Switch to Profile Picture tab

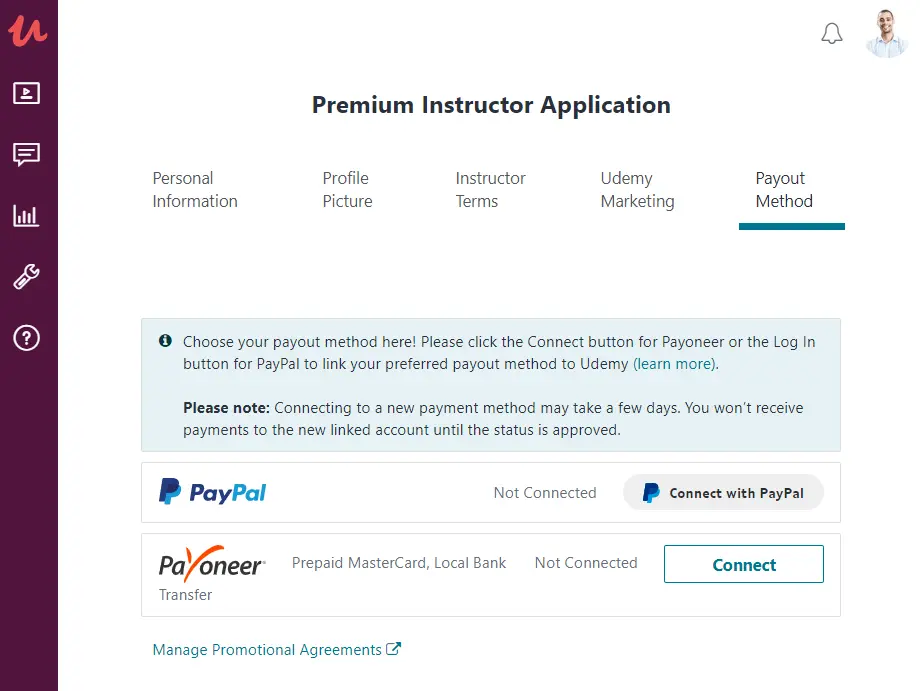tap(347, 190)
